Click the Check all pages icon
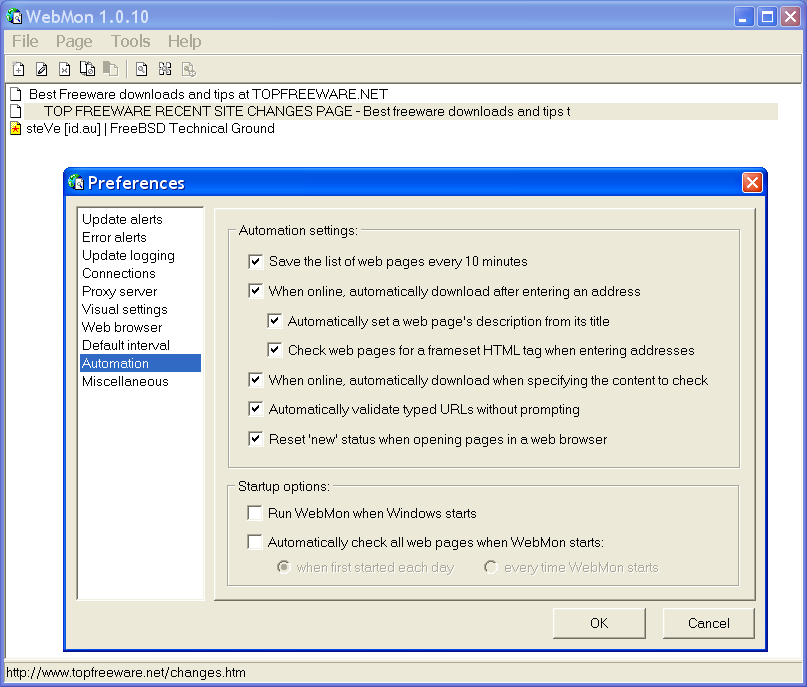The height and width of the screenshot is (687, 807). 165,69
